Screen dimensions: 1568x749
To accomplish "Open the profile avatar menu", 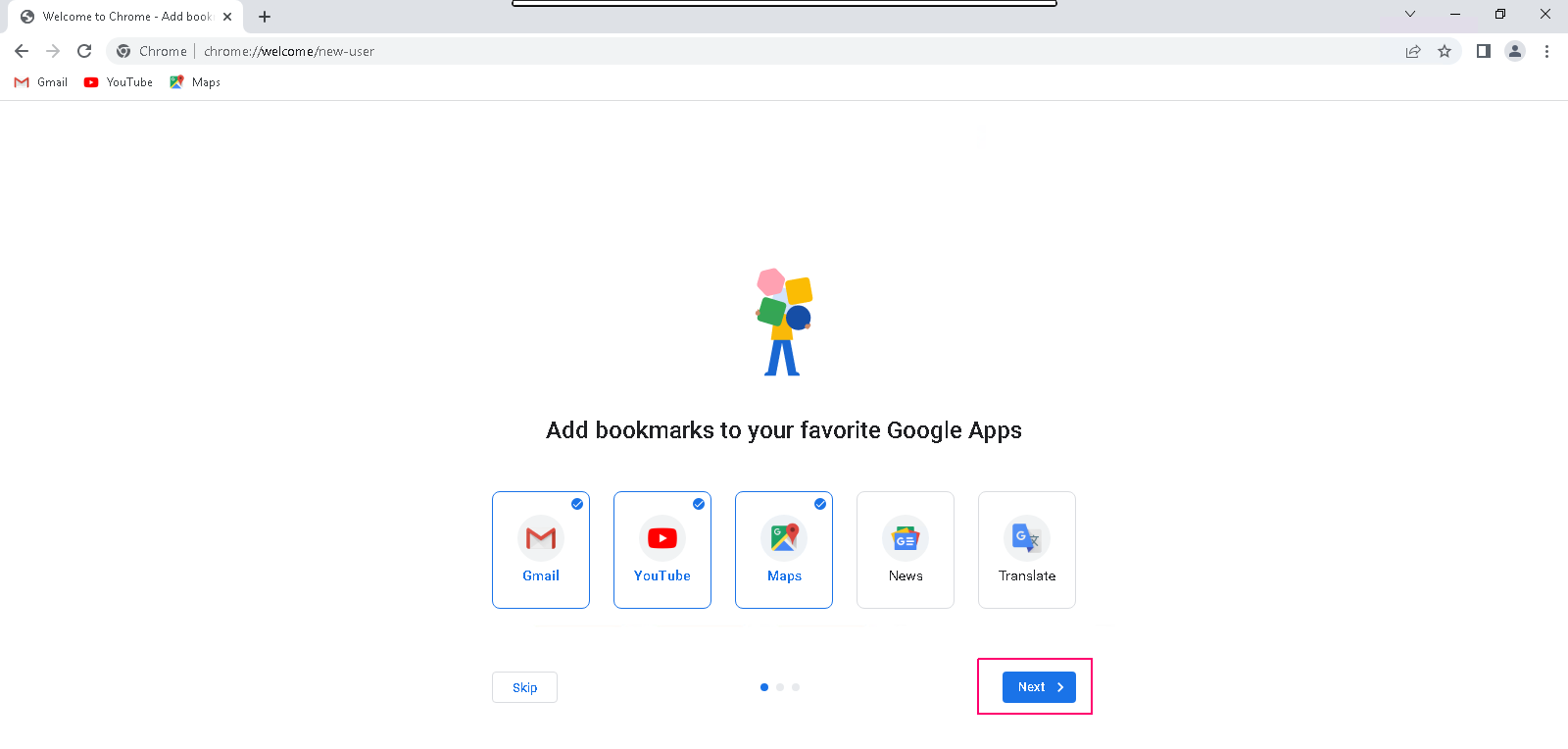I will click(x=1515, y=51).
